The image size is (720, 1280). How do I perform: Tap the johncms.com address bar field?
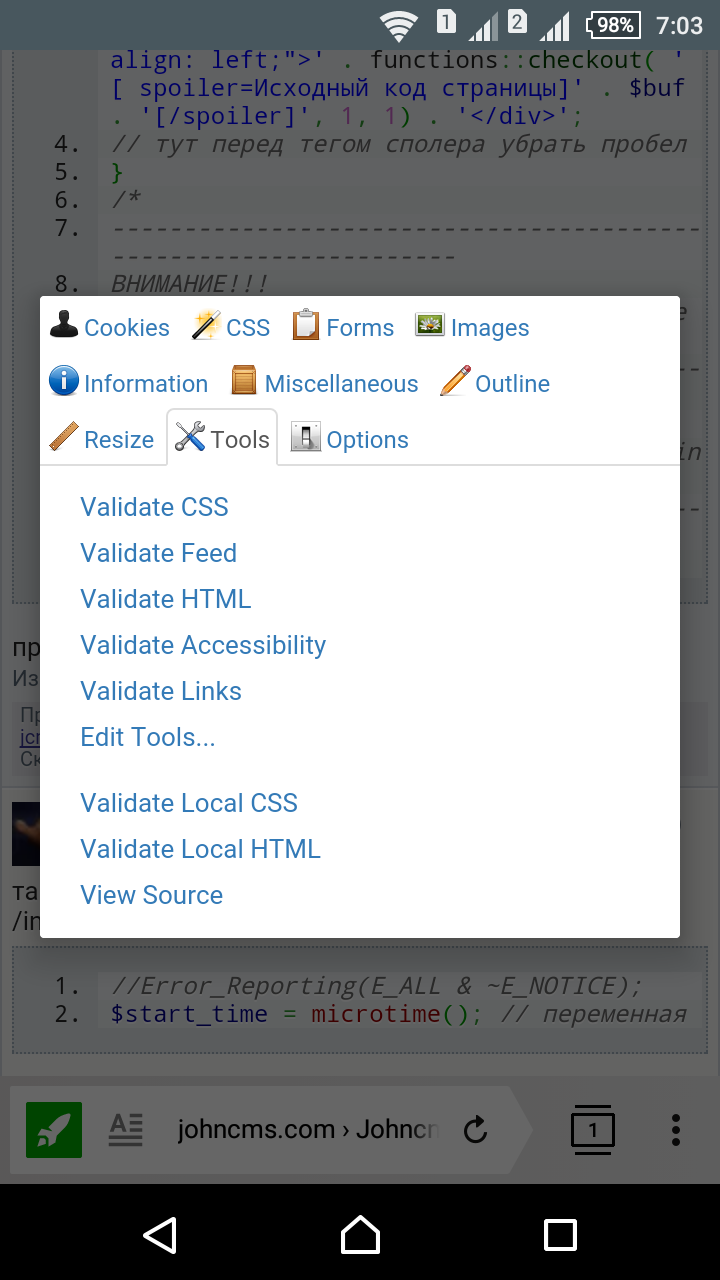point(308,1130)
